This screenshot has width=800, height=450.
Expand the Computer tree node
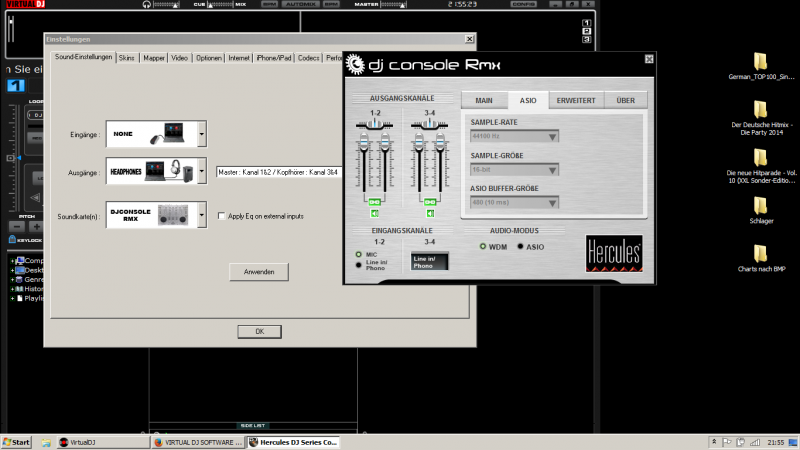click(x=12, y=261)
